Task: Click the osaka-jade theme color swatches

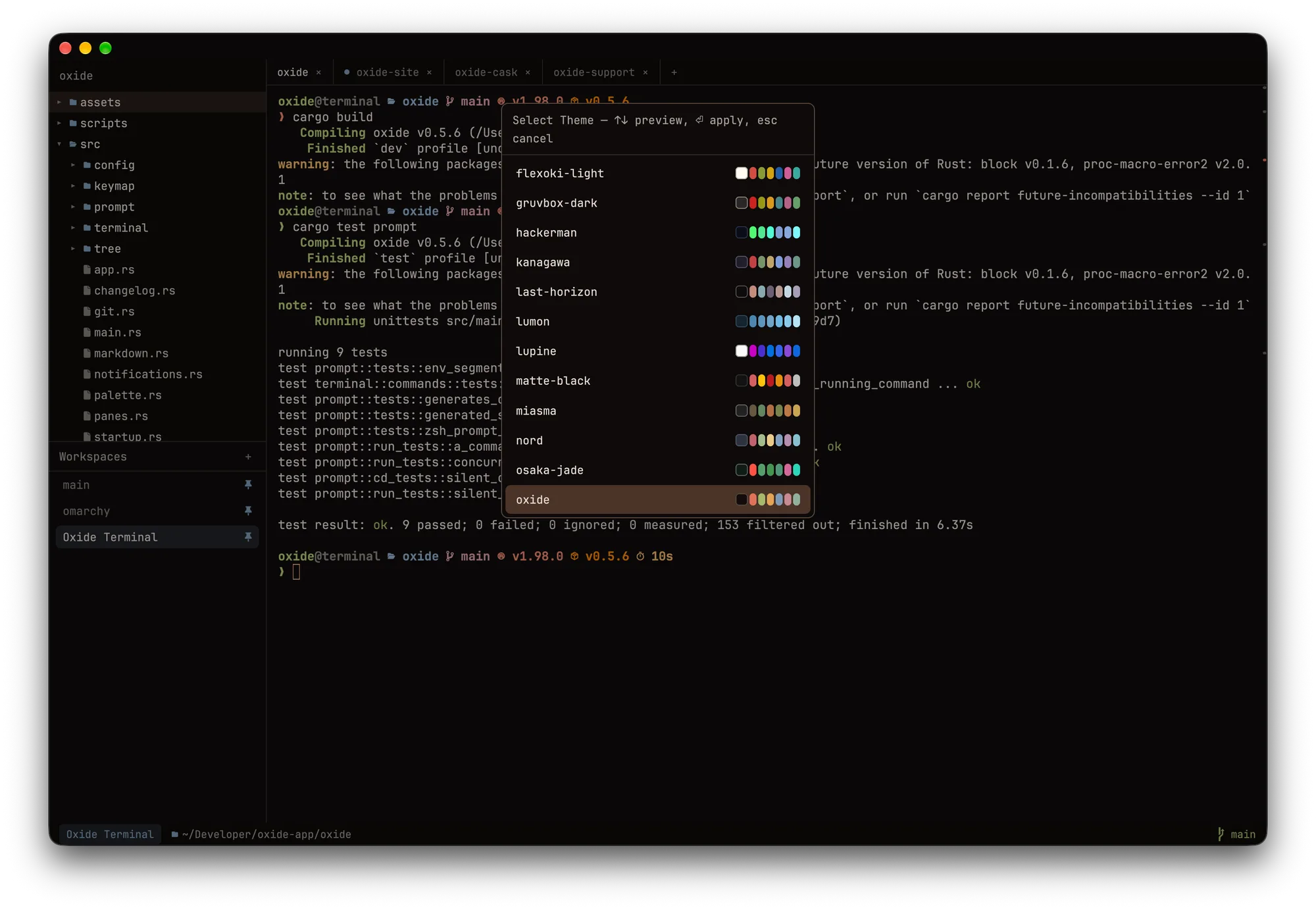Action: (x=768, y=470)
